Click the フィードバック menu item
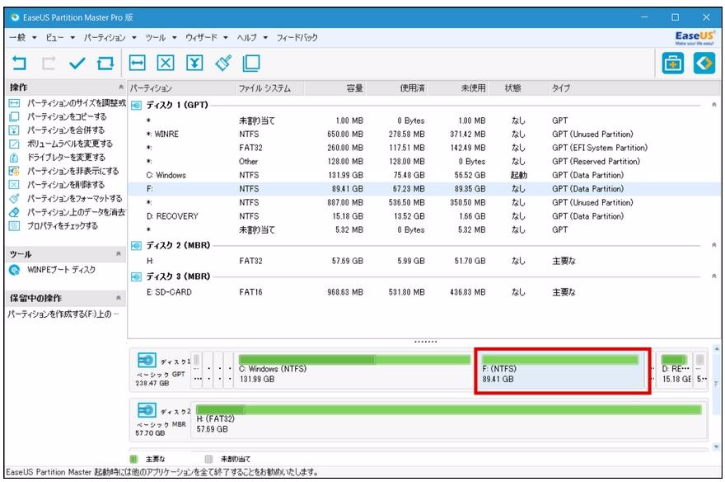Screen dimensions: 725x482 click(297, 37)
